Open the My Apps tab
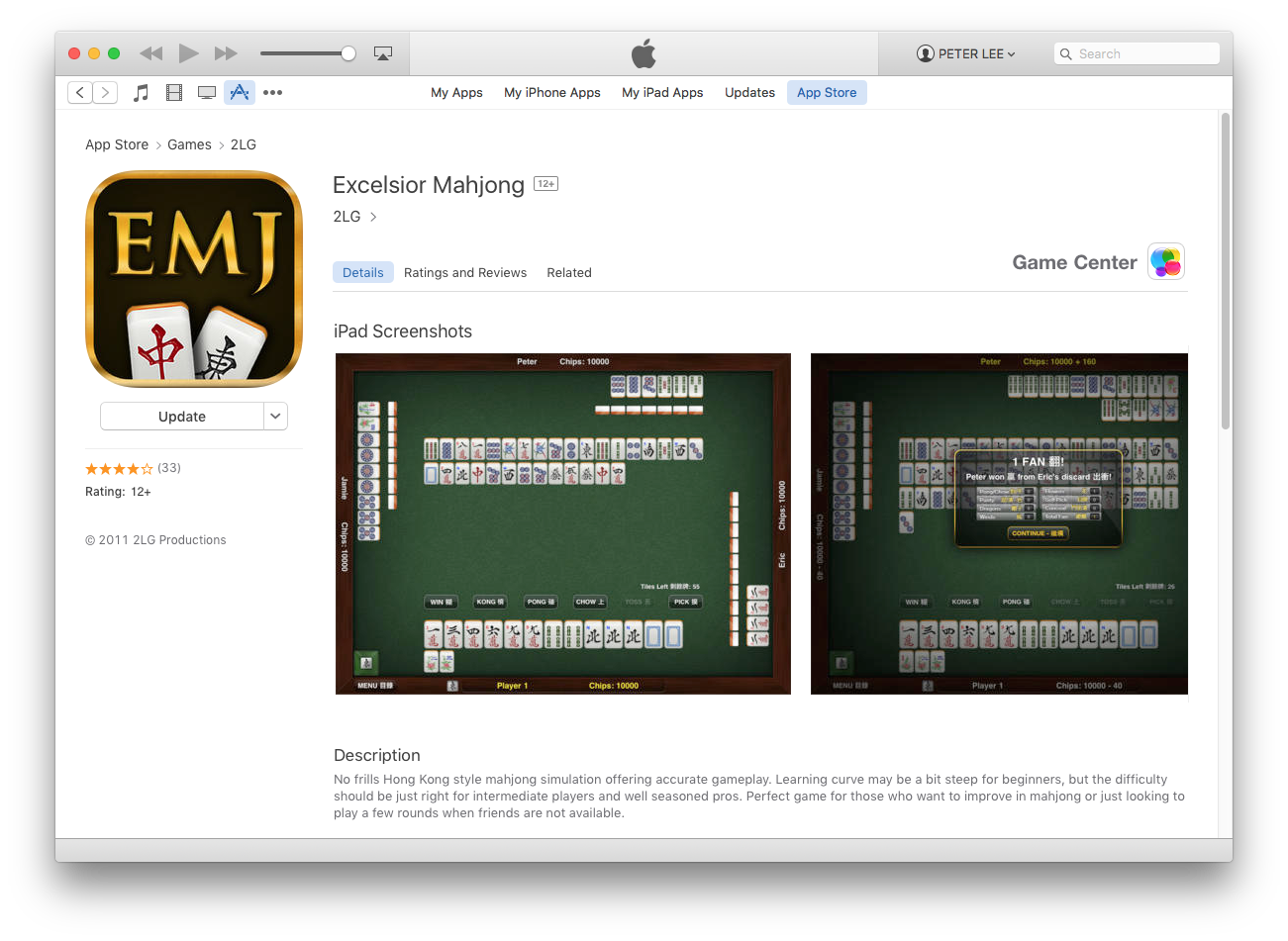1288x941 pixels. 456,92
